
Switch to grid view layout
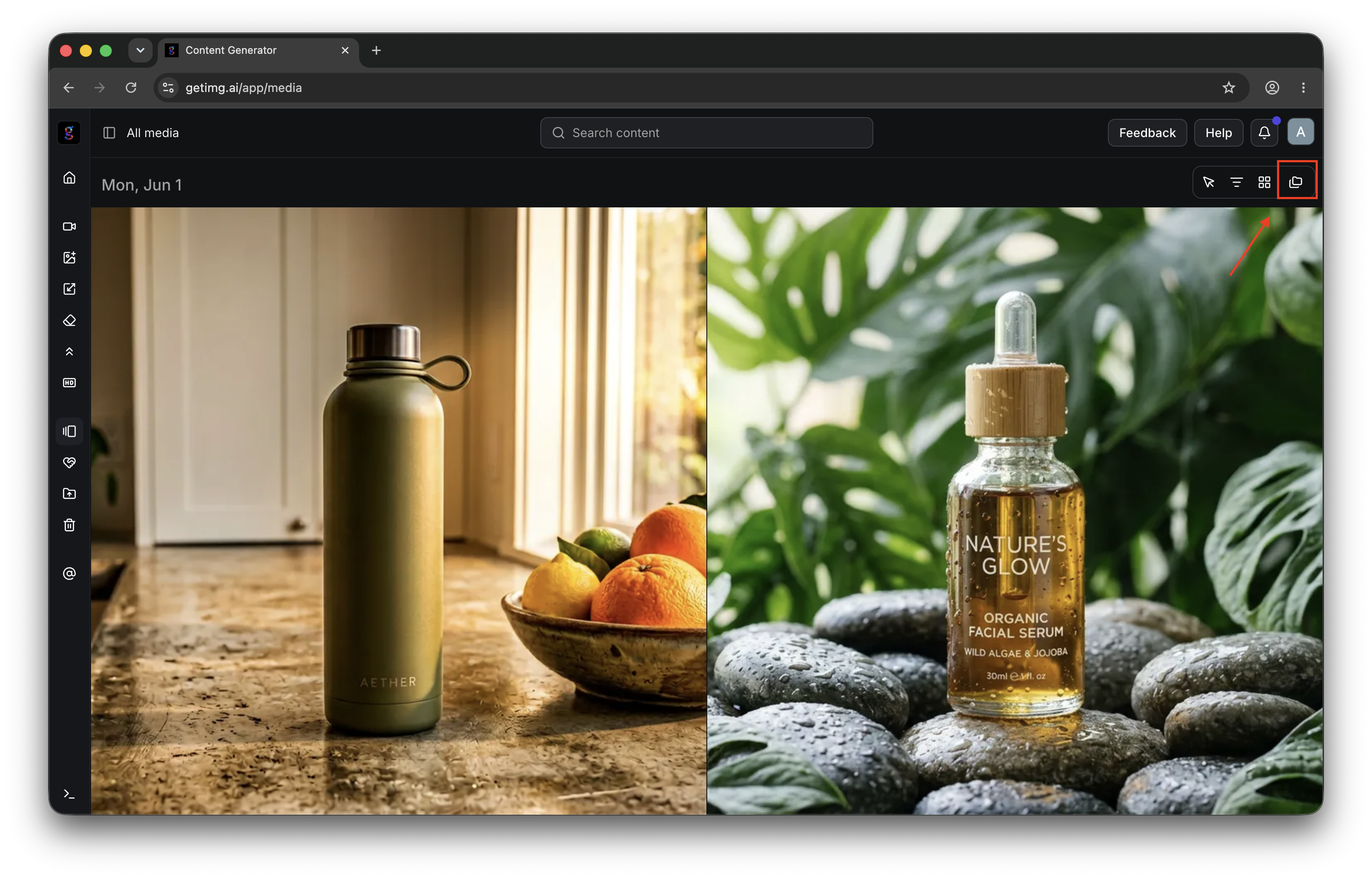pos(1264,182)
